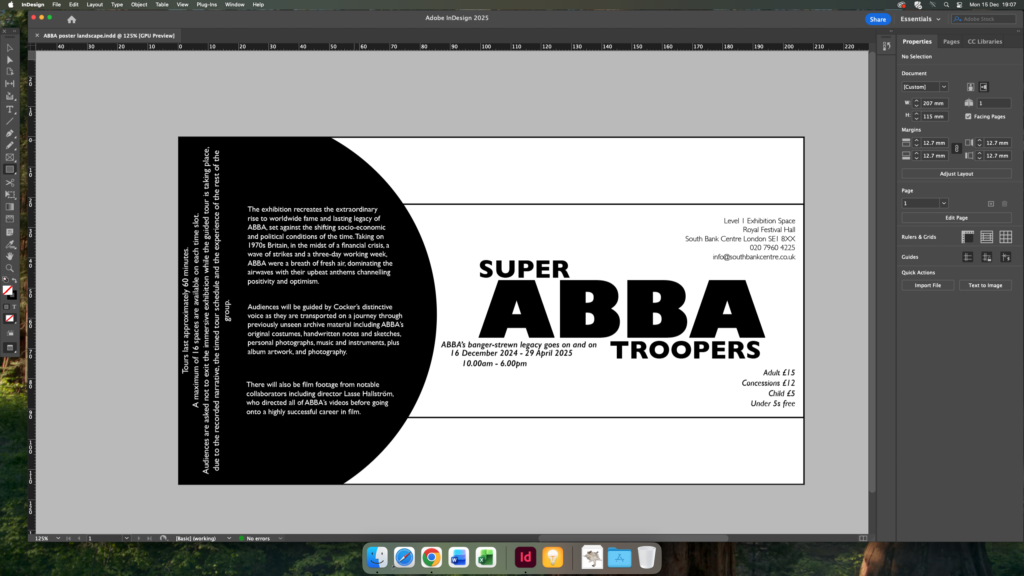The width and height of the screenshot is (1024, 576).
Task: Show rulers via Rulers & Grids icon
Action: (968, 237)
